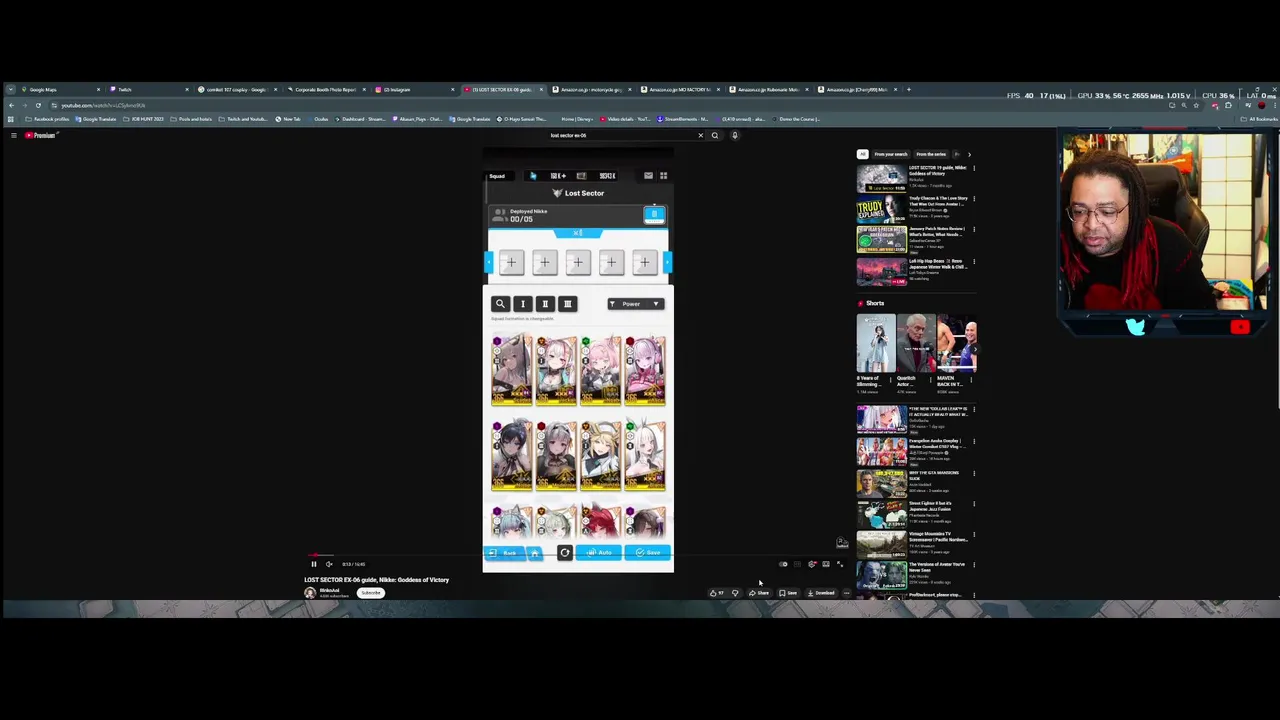Open a new browser tab
Viewport: 1280px width, 720px height.
point(909,90)
